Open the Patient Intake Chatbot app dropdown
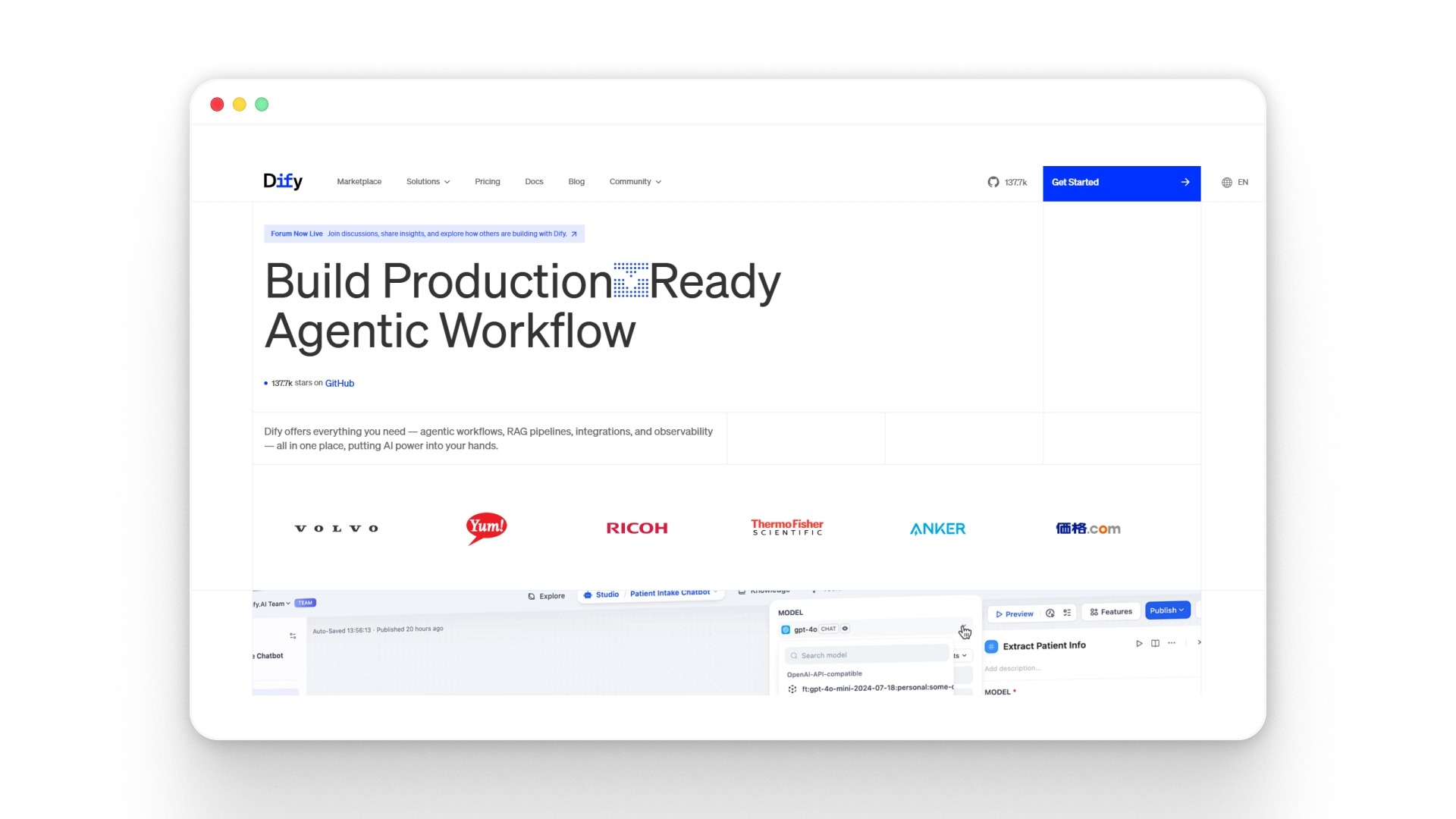 (x=673, y=593)
